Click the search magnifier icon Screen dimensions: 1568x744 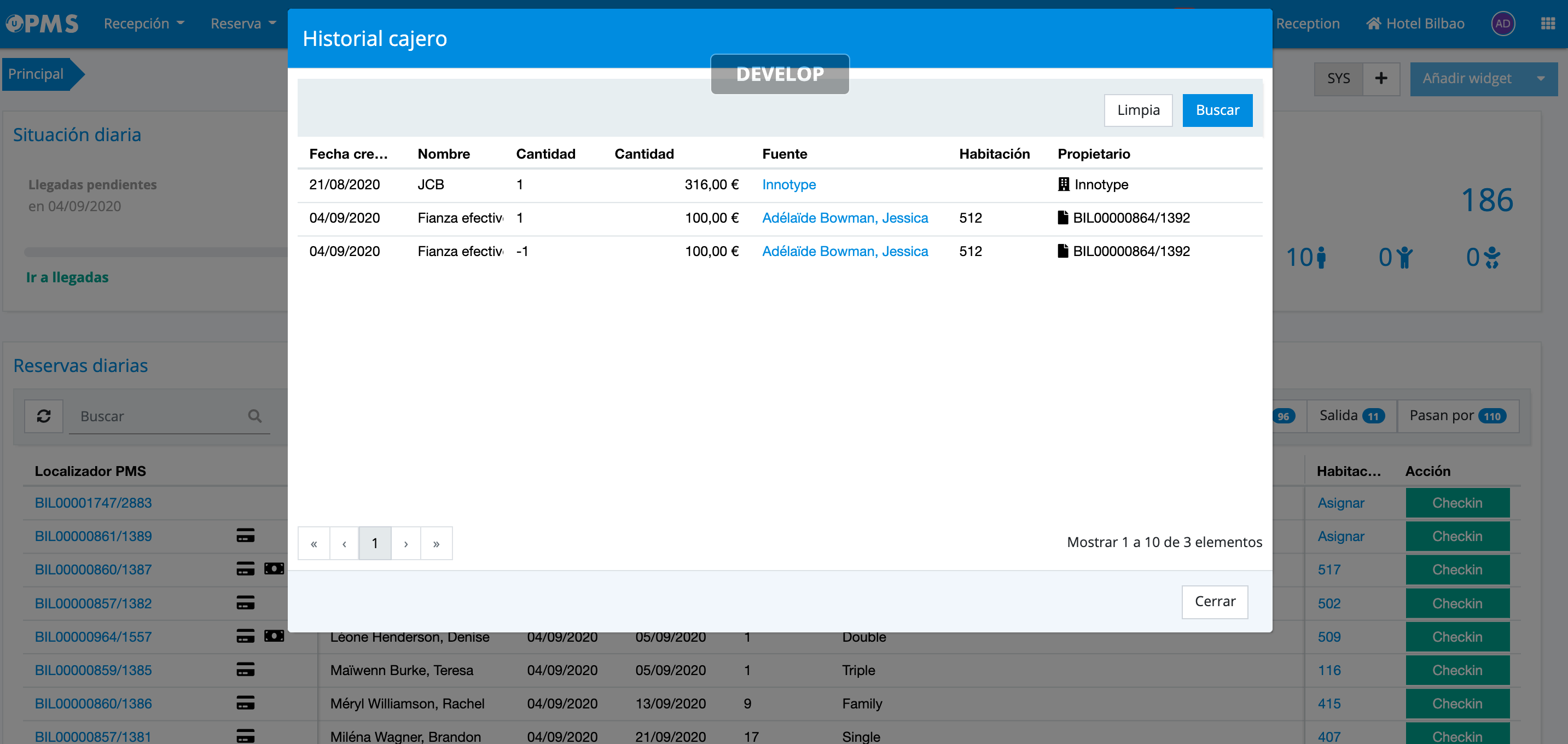pos(254,416)
